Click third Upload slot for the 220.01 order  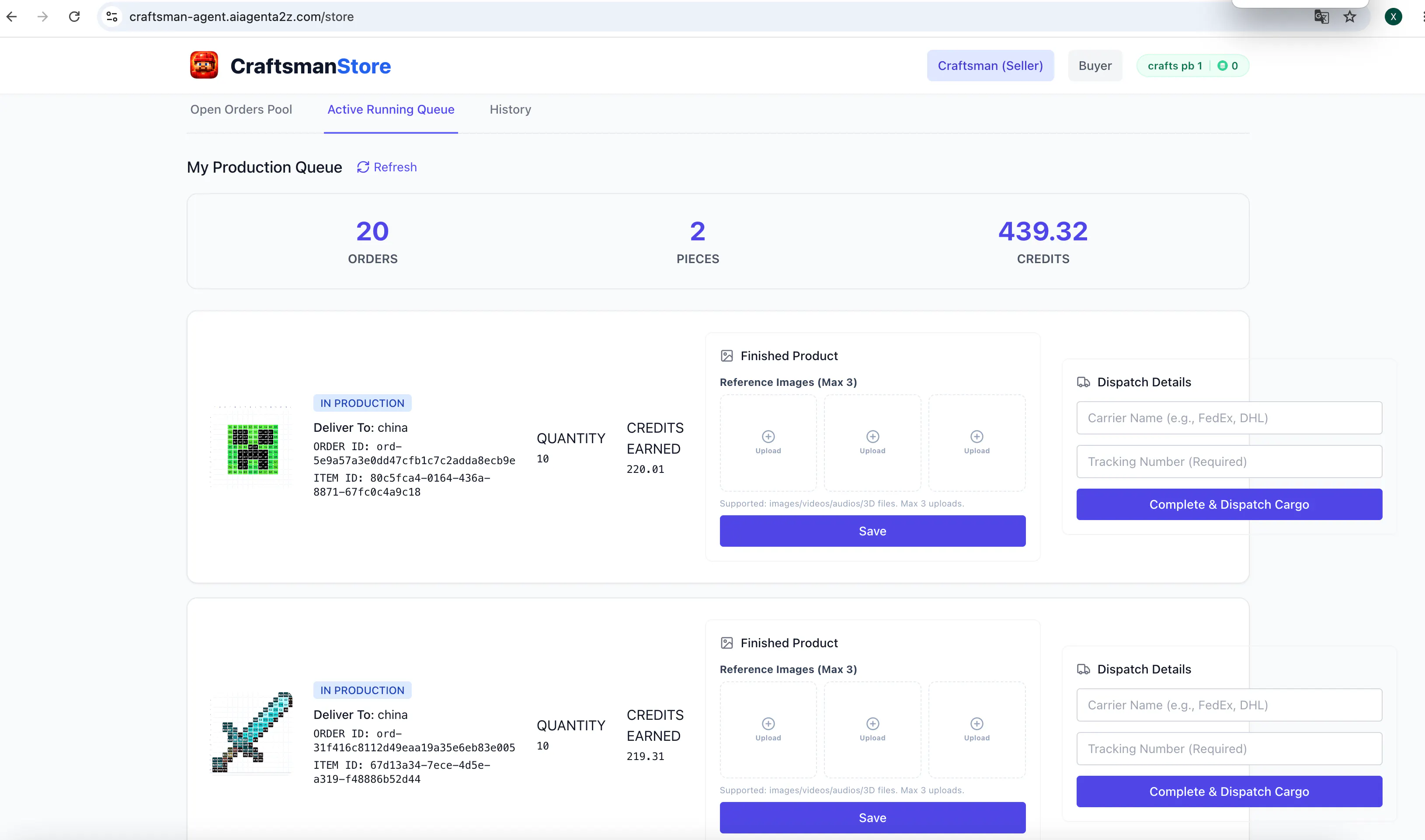(x=977, y=443)
